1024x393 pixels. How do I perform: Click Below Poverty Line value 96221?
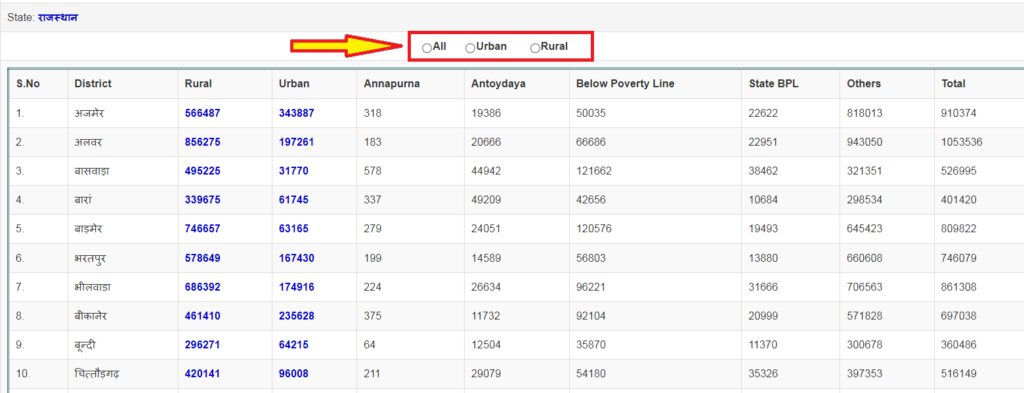click(590, 287)
